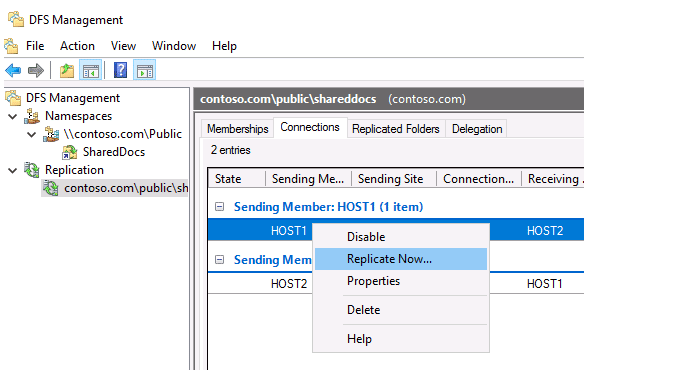Toggle the Show/Hide Console Tree icon
Image resolution: width=679 pixels, height=377 pixels.
91,70
